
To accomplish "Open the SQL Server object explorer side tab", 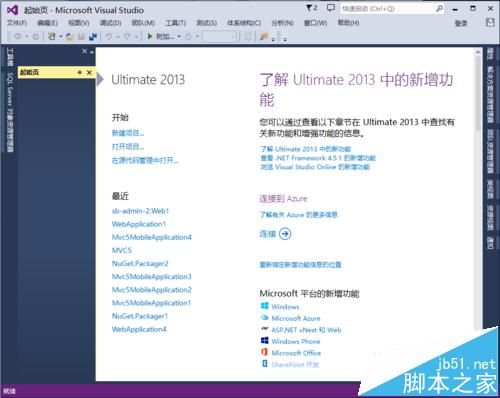I will 10,112.
